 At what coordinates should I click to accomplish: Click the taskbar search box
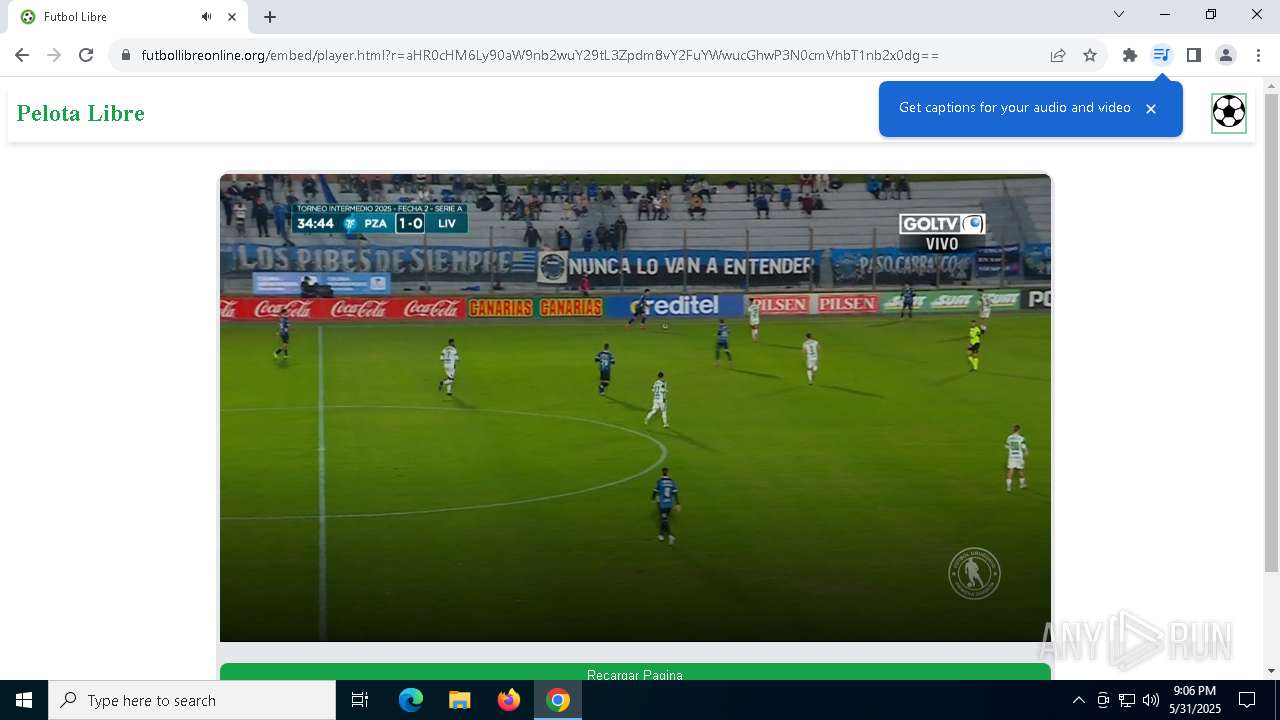192,700
